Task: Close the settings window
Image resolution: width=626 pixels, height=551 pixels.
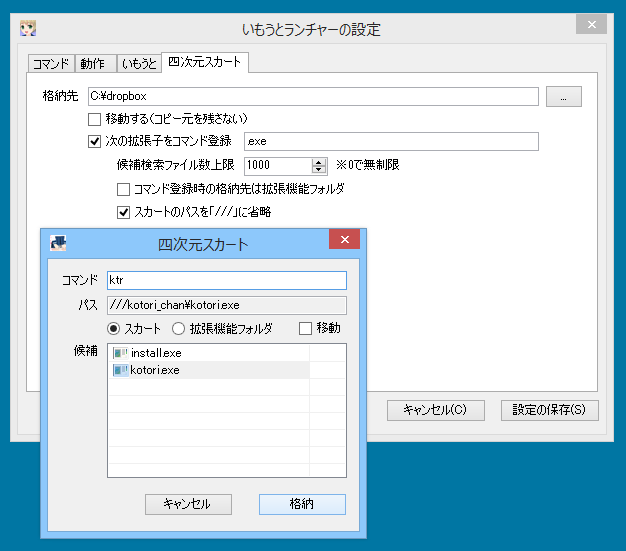Action: point(591,24)
